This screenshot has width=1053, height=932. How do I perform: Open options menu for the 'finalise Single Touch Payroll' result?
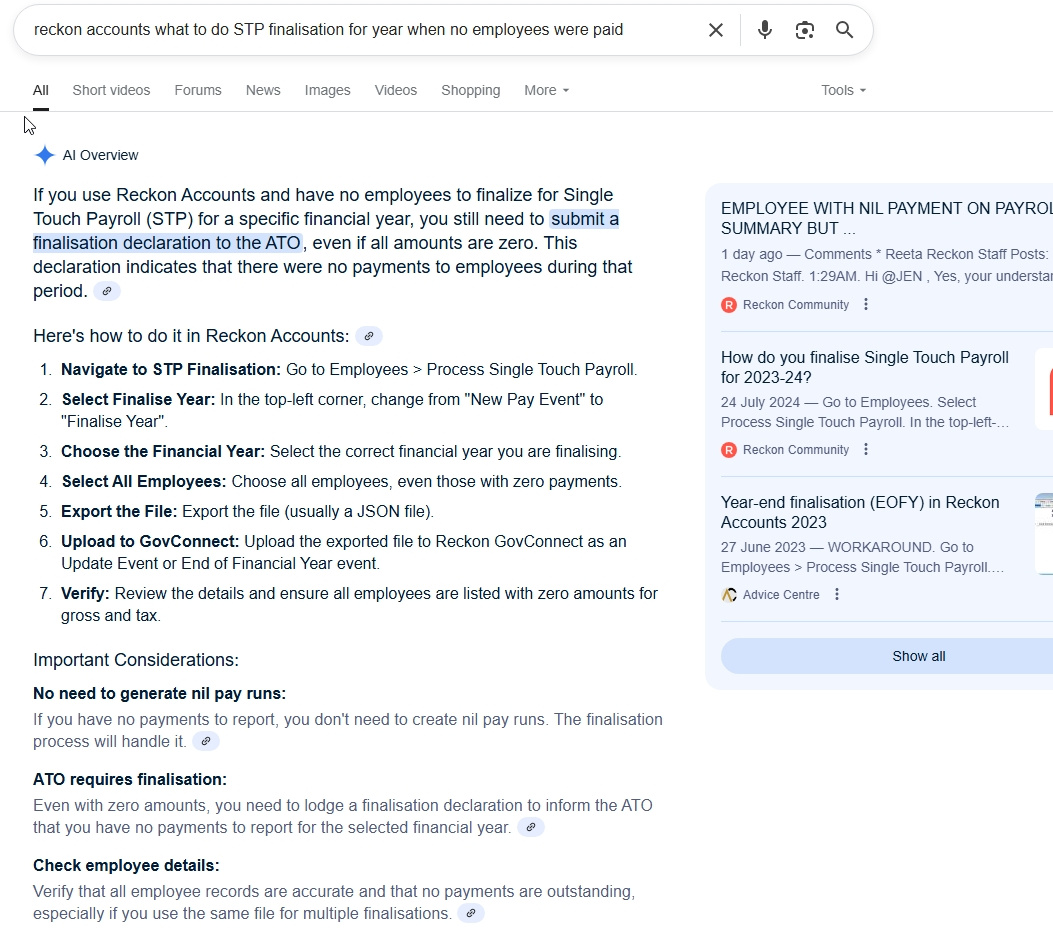866,450
